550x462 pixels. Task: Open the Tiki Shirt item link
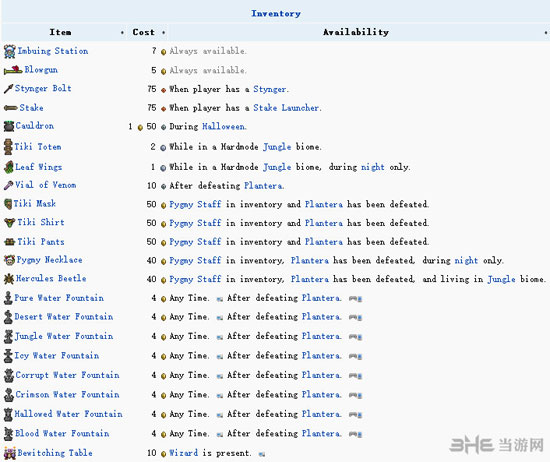[41, 222]
